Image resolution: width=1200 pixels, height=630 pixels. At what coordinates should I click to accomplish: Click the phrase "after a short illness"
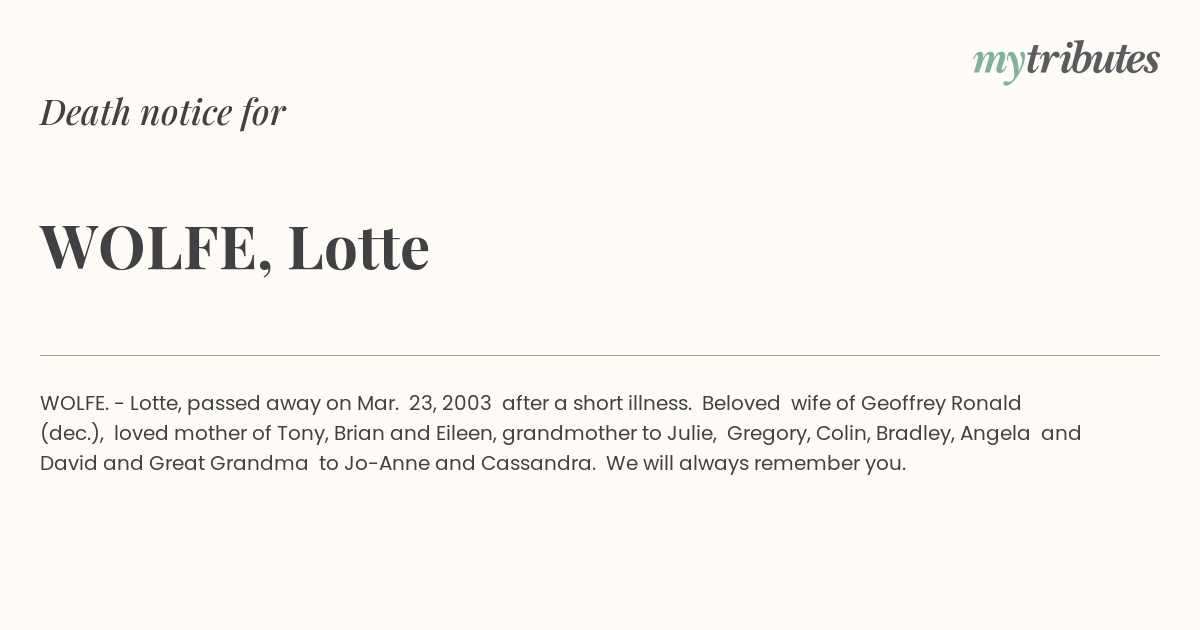(x=596, y=403)
